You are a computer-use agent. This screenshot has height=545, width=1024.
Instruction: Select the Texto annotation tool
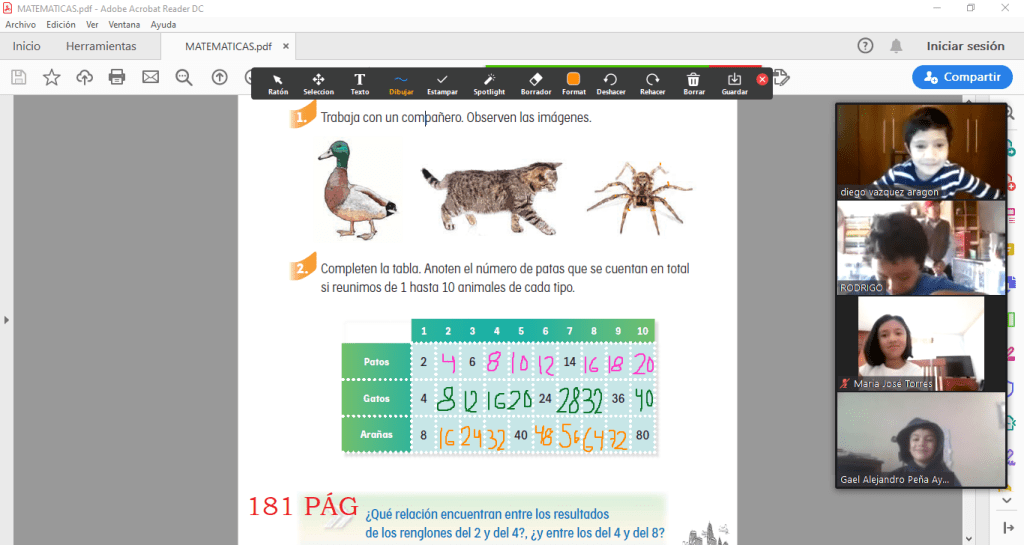pos(359,83)
